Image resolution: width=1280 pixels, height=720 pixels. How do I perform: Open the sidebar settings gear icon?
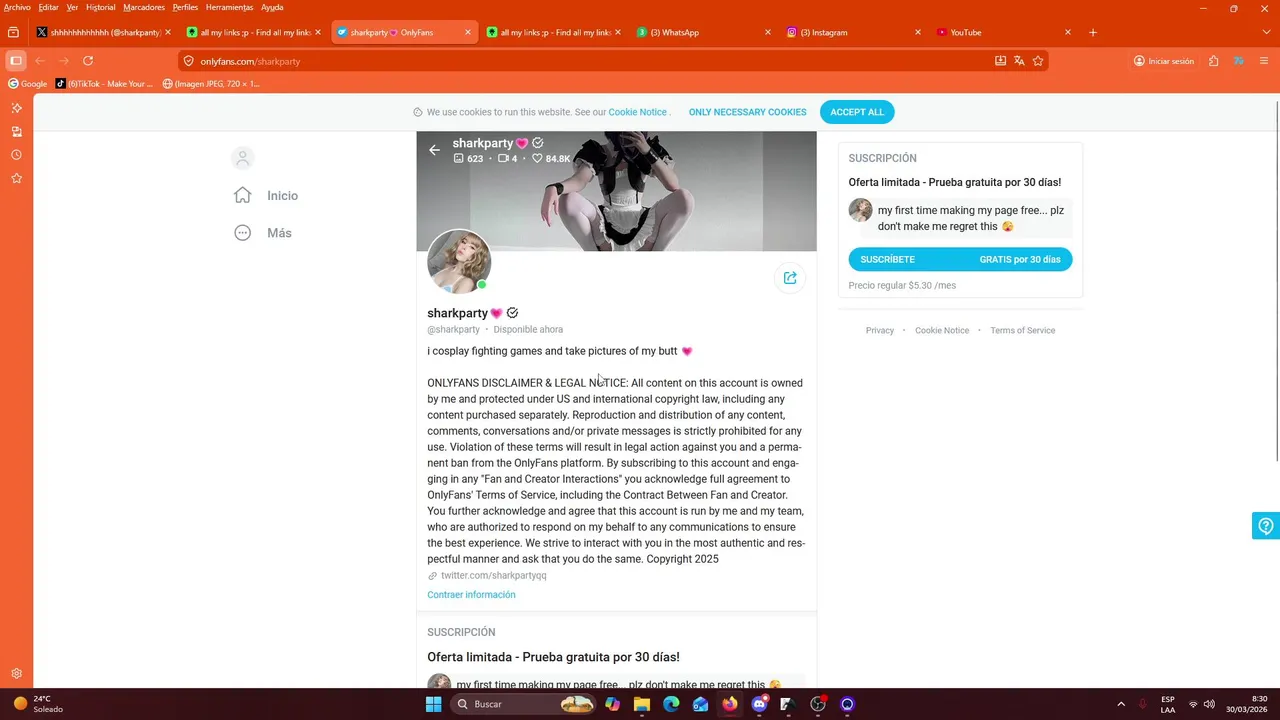click(x=16, y=674)
